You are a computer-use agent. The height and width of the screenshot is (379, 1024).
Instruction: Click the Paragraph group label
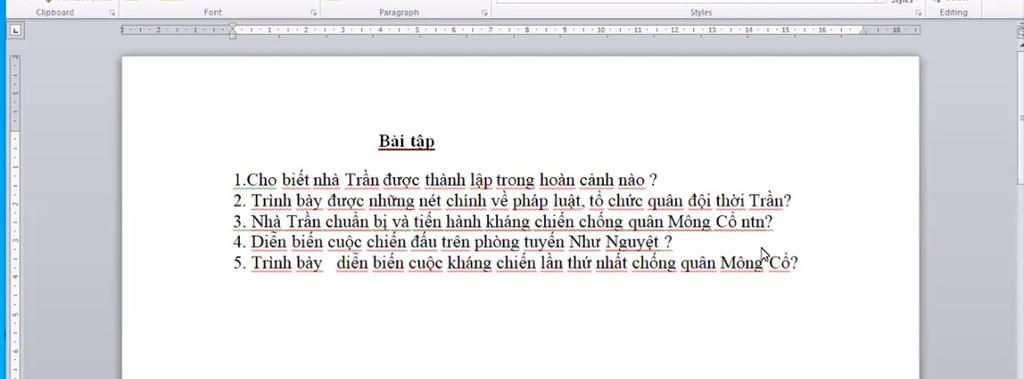[x=399, y=12]
